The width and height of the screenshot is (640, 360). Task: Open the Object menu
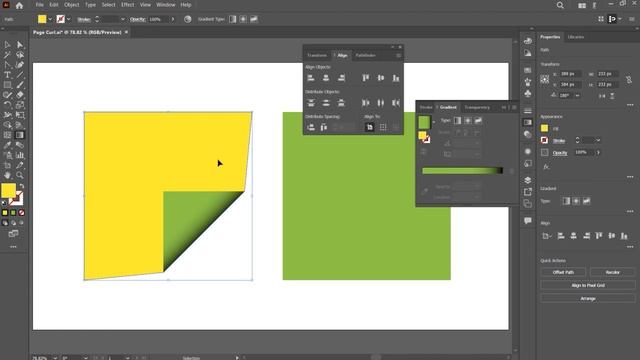(x=71, y=5)
